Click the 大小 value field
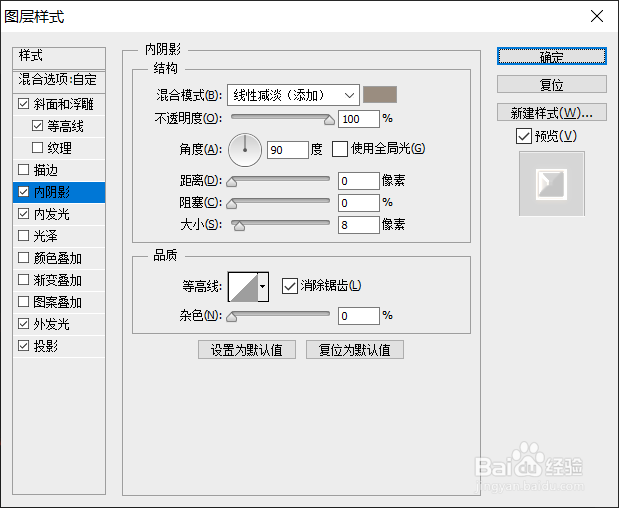The height and width of the screenshot is (508, 619). click(358, 225)
